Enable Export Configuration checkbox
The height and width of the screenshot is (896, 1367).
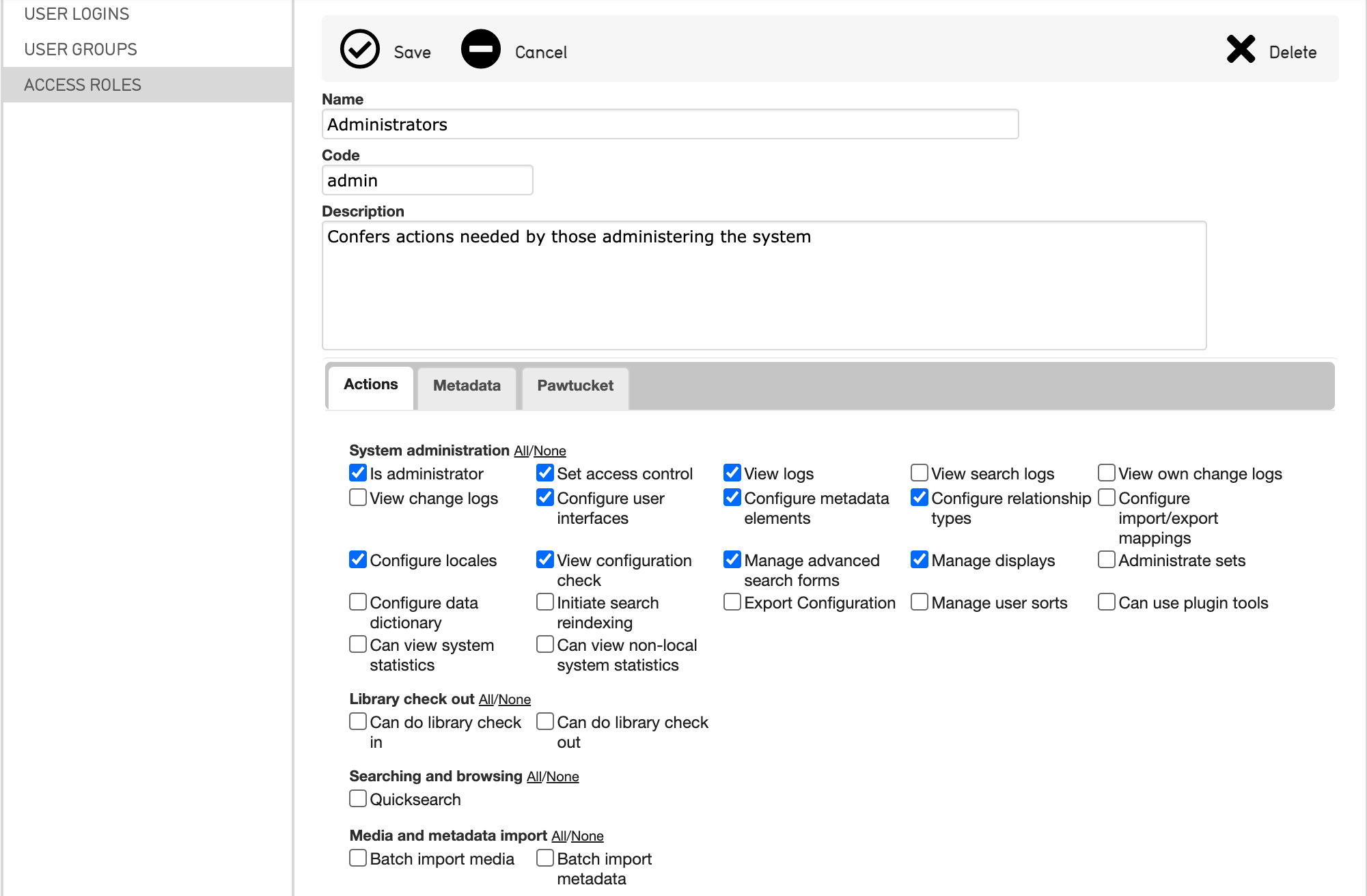click(x=732, y=602)
